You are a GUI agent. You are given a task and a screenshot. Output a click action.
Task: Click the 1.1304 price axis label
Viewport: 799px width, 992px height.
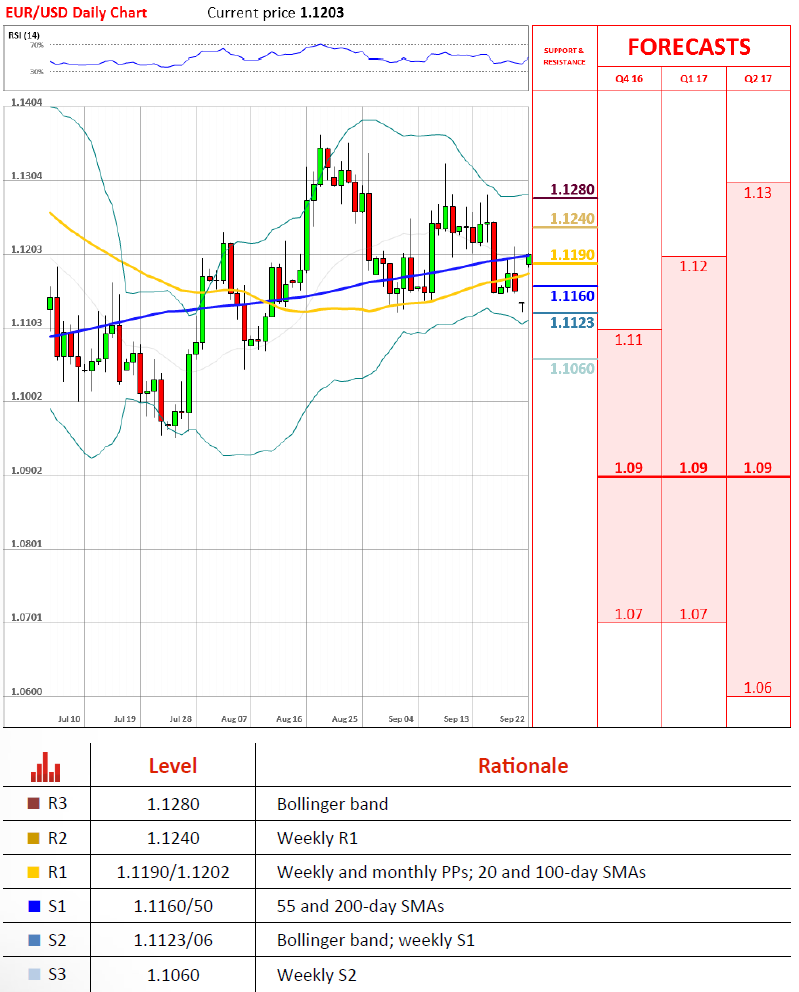pyautogui.click(x=27, y=176)
